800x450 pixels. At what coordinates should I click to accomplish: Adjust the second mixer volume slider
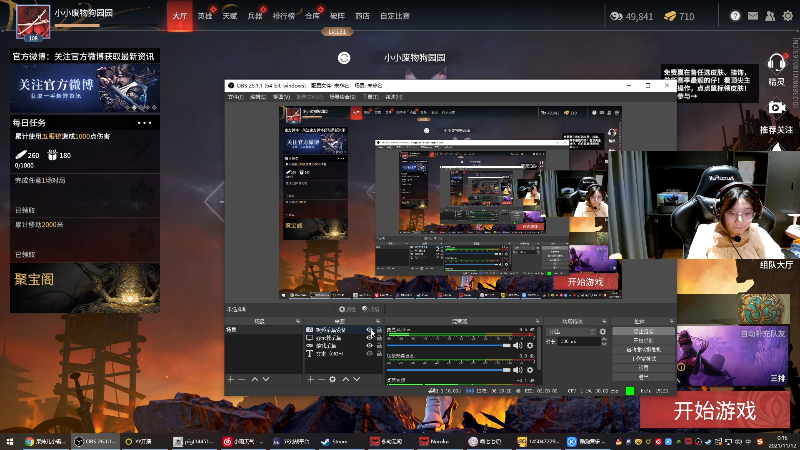448,370
